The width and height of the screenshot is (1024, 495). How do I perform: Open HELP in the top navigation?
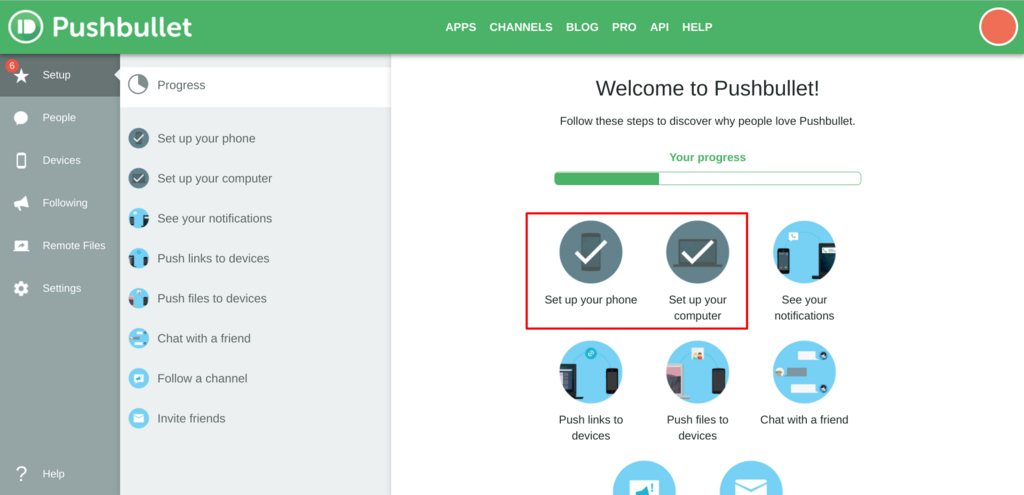[697, 27]
